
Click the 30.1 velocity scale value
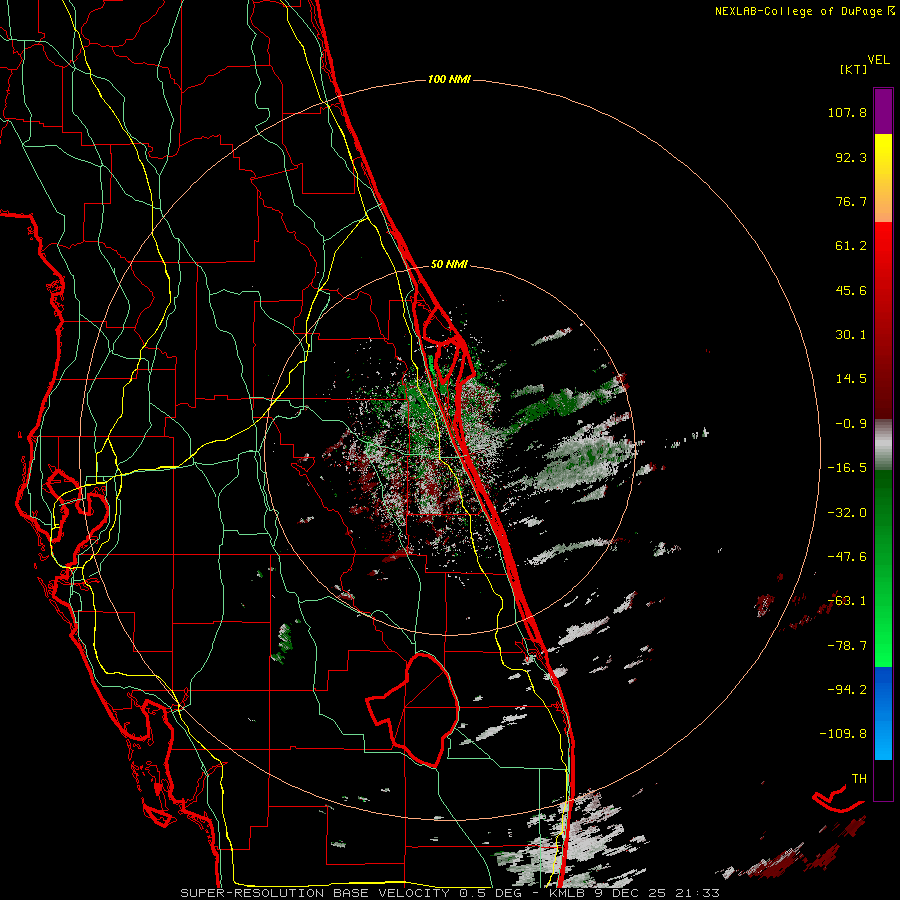coord(851,335)
